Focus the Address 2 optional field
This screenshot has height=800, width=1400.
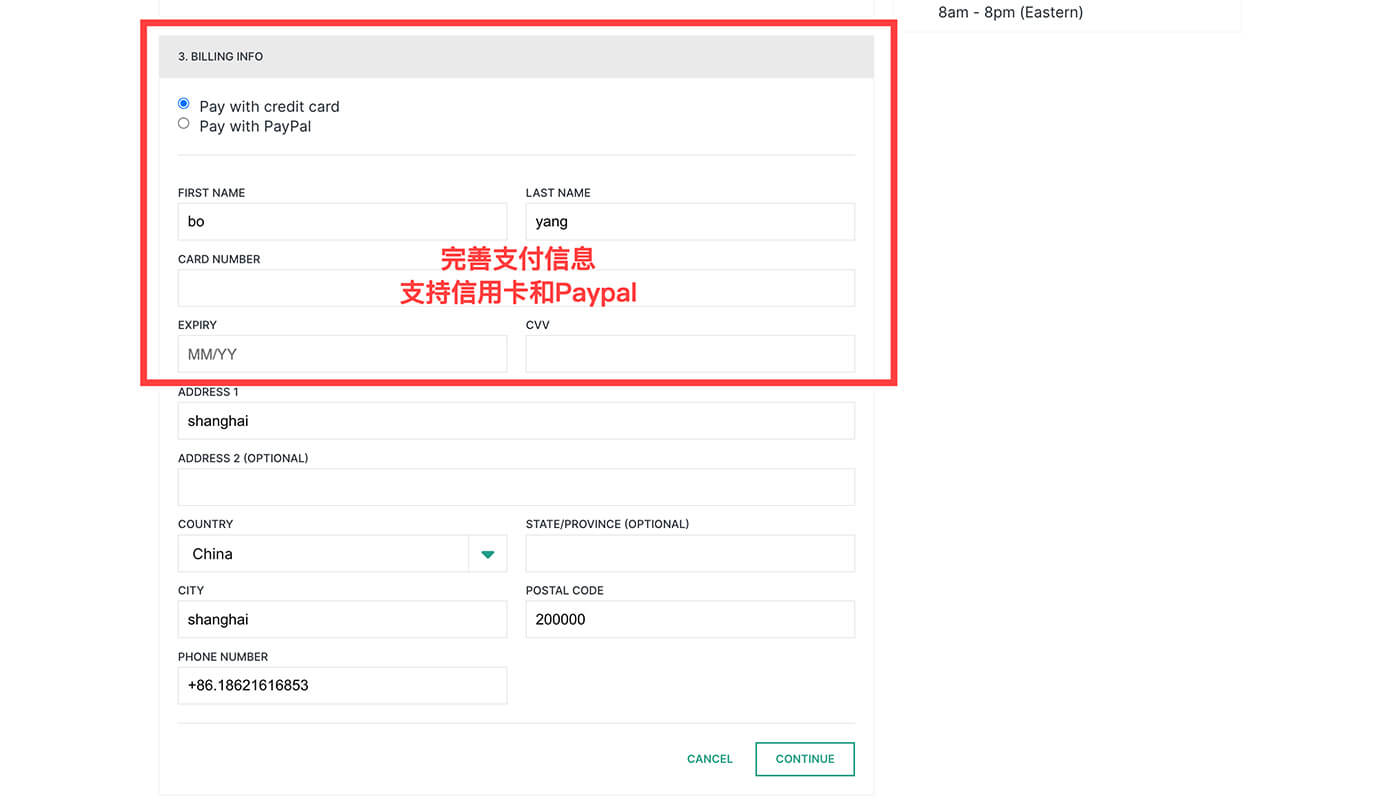coord(516,487)
